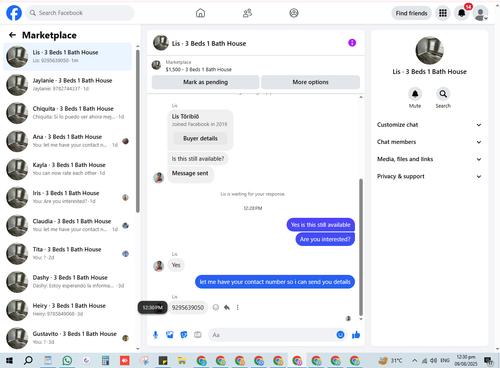Image resolution: width=500 pixels, height=368 pixels.
Task: Open the taskbar clock showing 12:30 pm
Action: [466, 360]
